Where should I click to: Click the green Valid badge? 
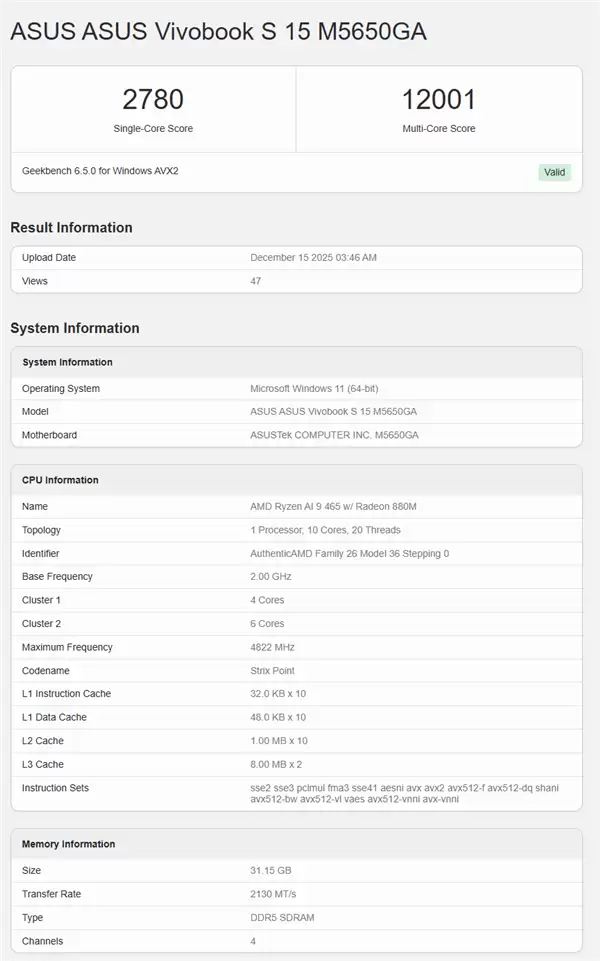click(x=554, y=172)
